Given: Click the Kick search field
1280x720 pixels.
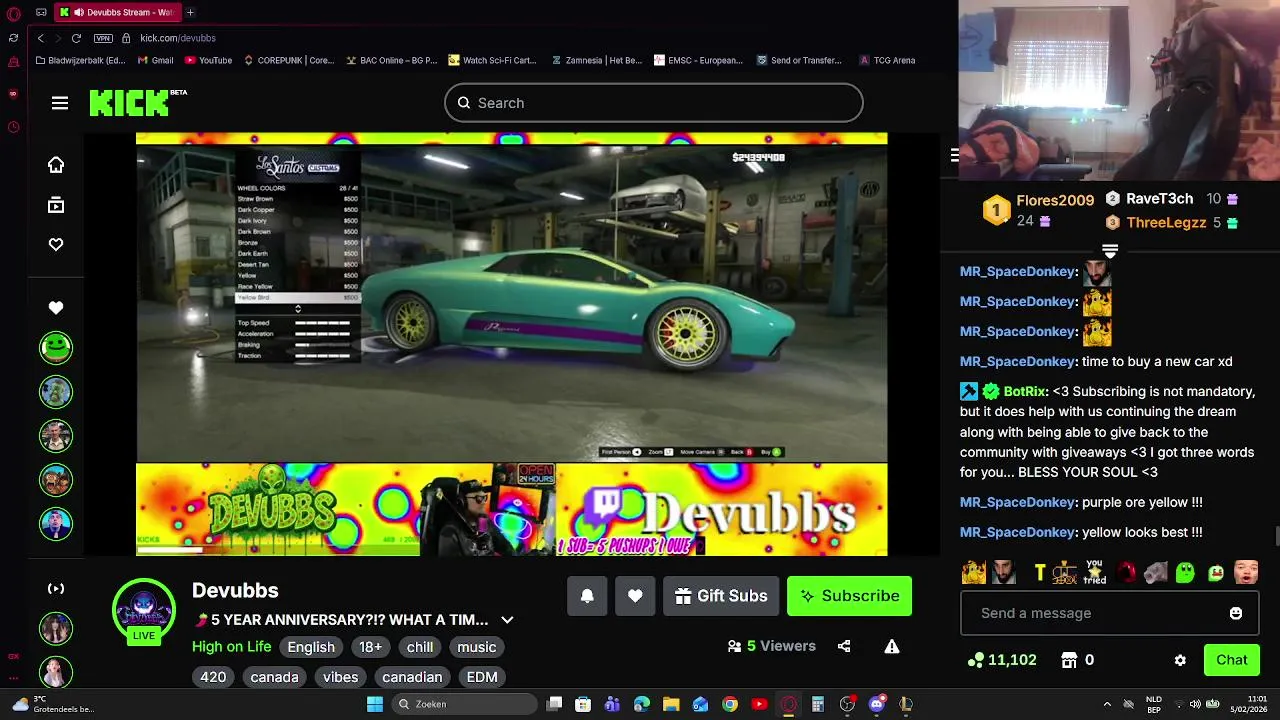Looking at the screenshot, I should pos(654,103).
